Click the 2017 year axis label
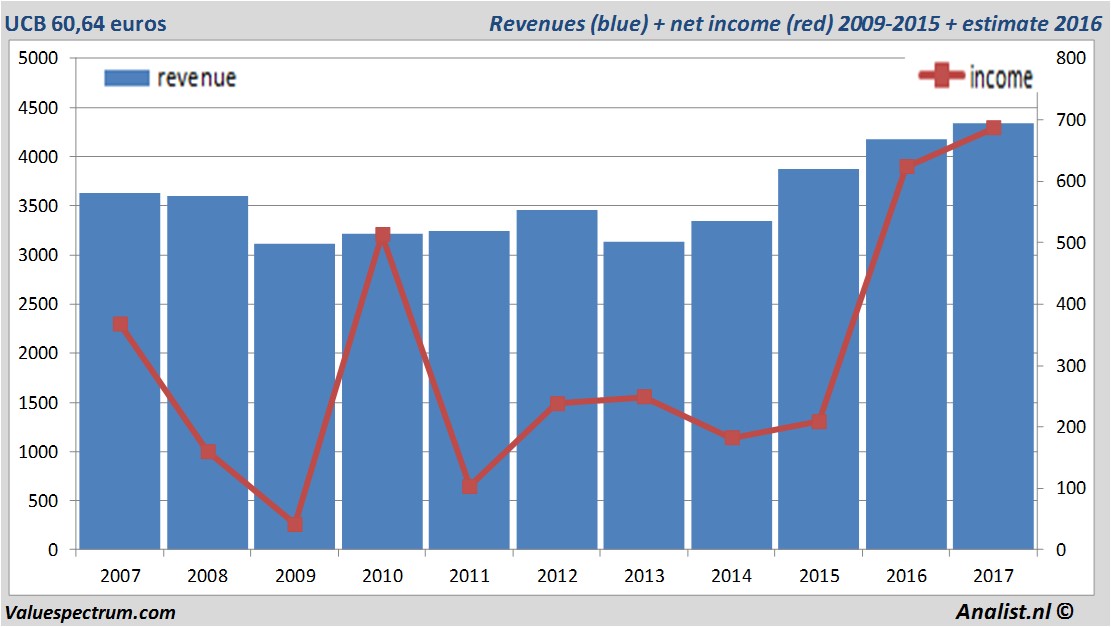The image size is (1111, 627). 993,576
